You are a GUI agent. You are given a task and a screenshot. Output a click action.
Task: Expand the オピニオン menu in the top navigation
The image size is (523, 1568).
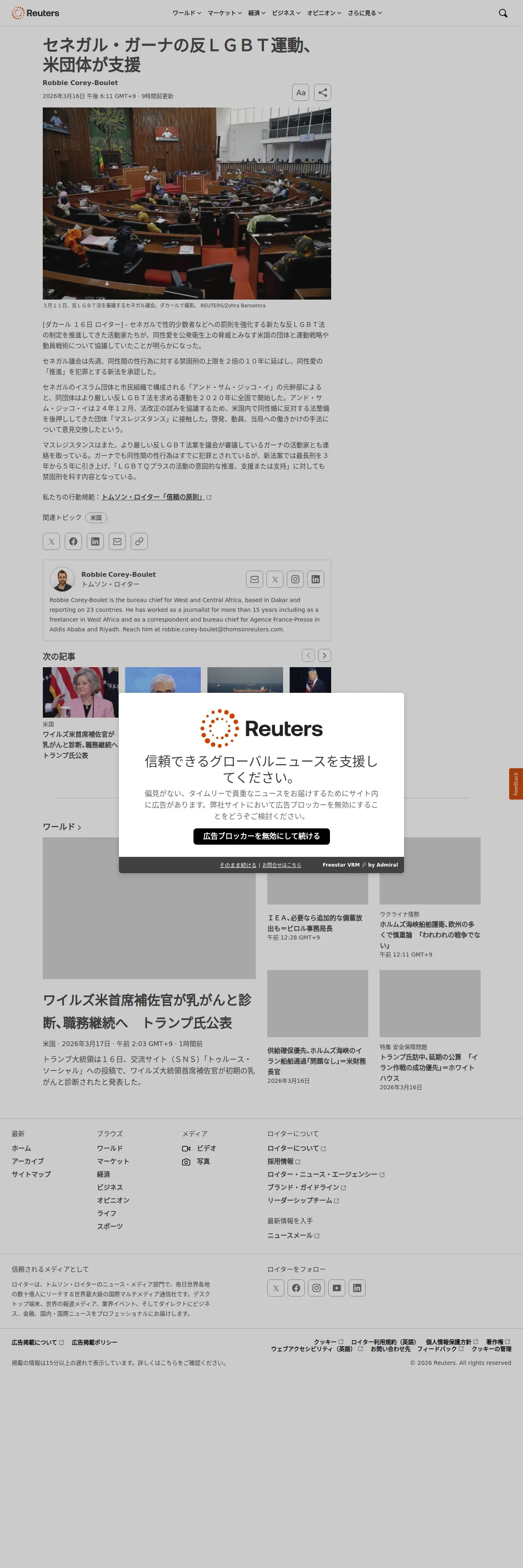pyautogui.click(x=324, y=13)
